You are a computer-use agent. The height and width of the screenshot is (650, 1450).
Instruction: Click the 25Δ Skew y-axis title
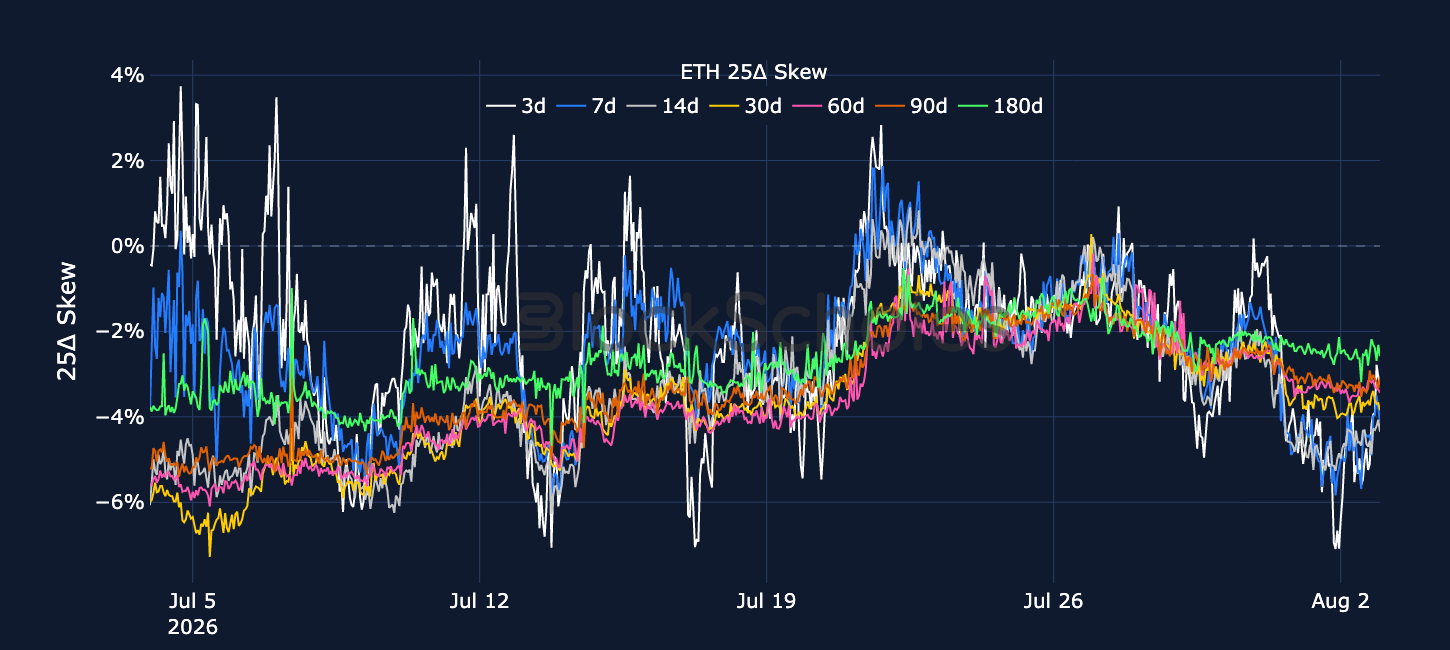[x=67, y=320]
